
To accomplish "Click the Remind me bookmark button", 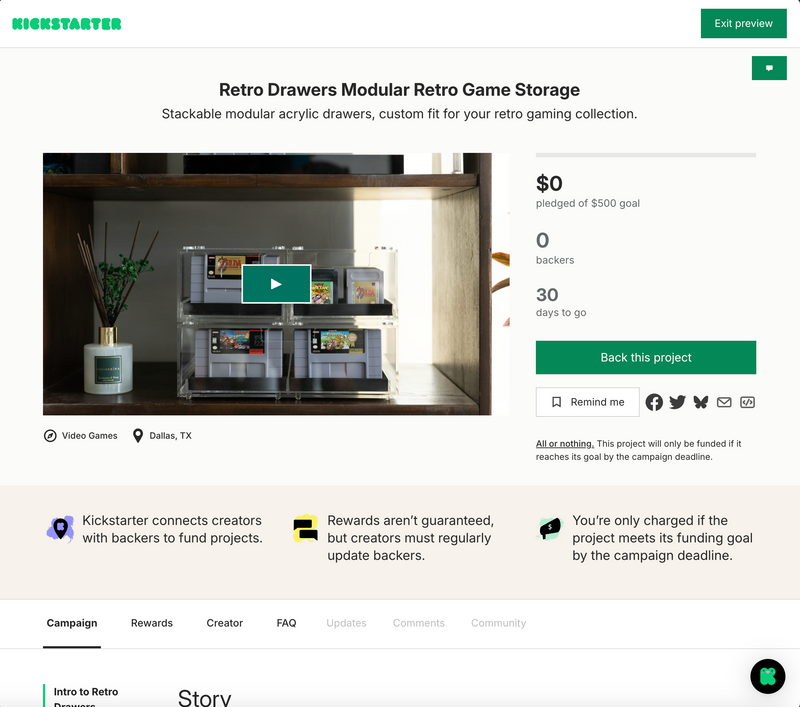I will (587, 402).
